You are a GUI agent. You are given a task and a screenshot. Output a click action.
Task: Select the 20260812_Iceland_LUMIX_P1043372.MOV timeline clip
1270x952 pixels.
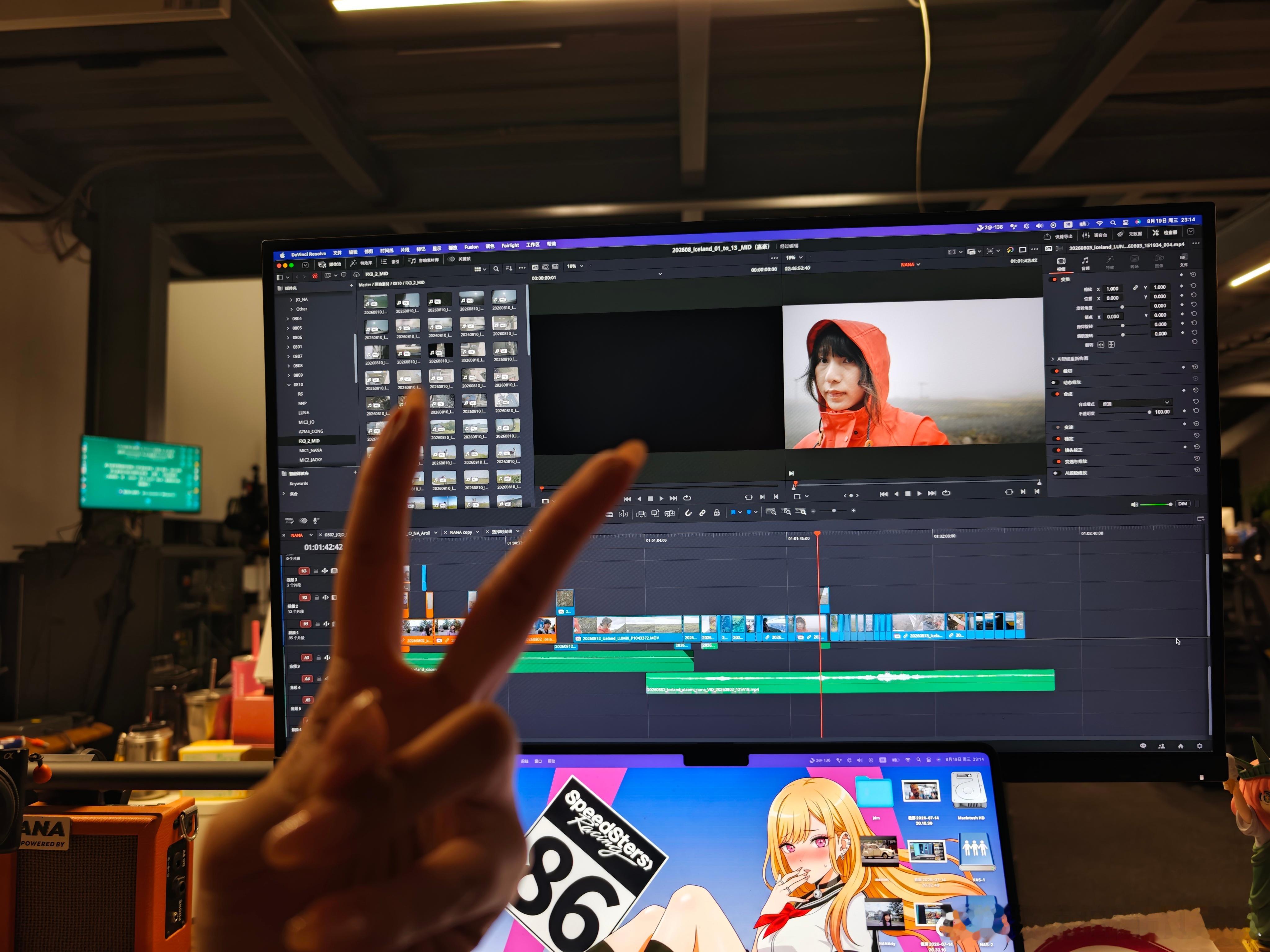628,628
